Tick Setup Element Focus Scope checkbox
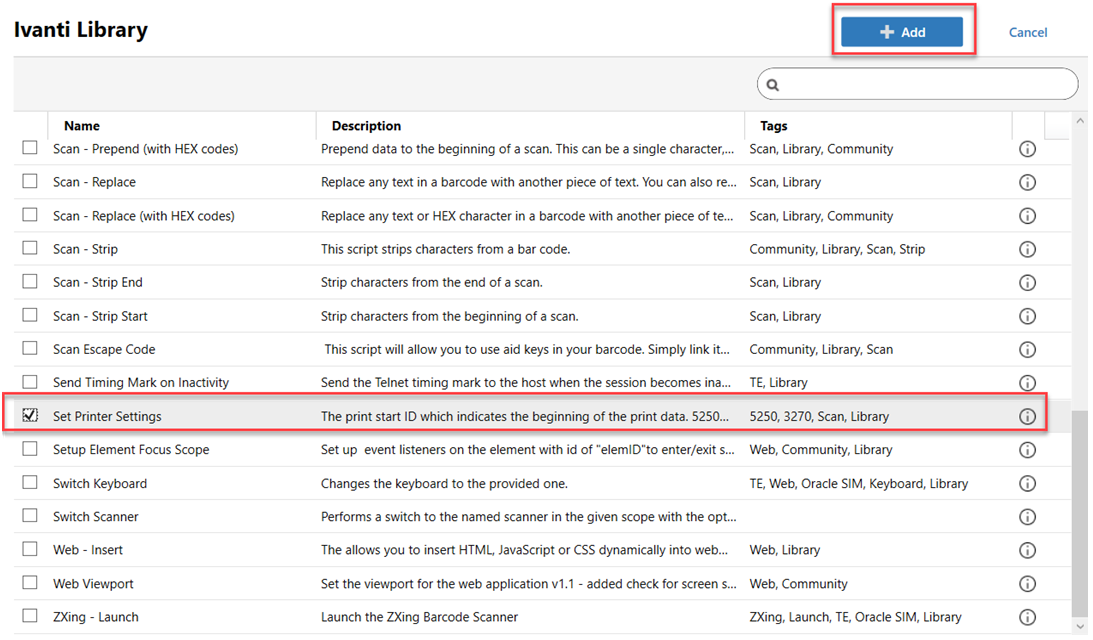 pos(30,449)
